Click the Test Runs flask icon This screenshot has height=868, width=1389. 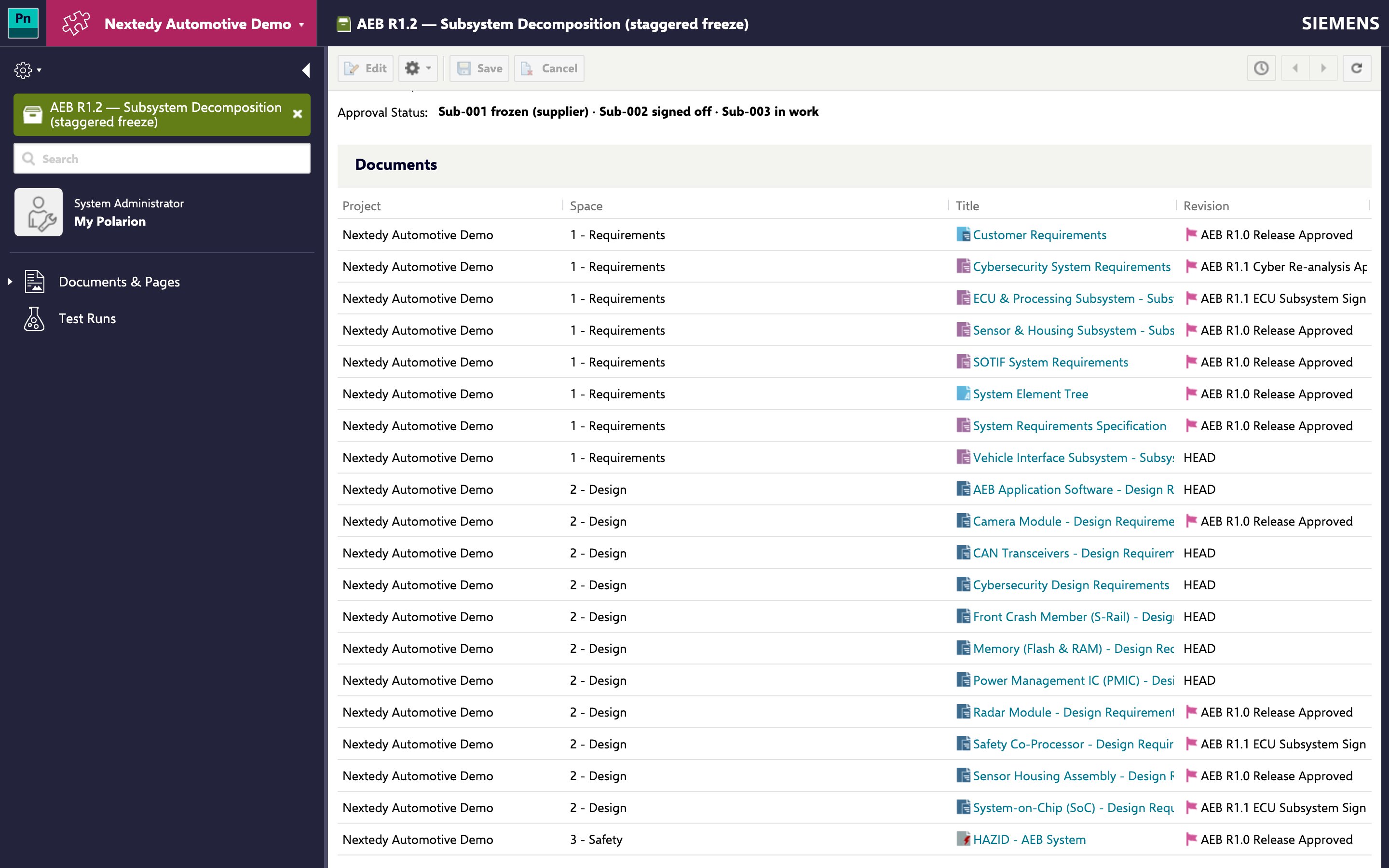click(x=34, y=319)
